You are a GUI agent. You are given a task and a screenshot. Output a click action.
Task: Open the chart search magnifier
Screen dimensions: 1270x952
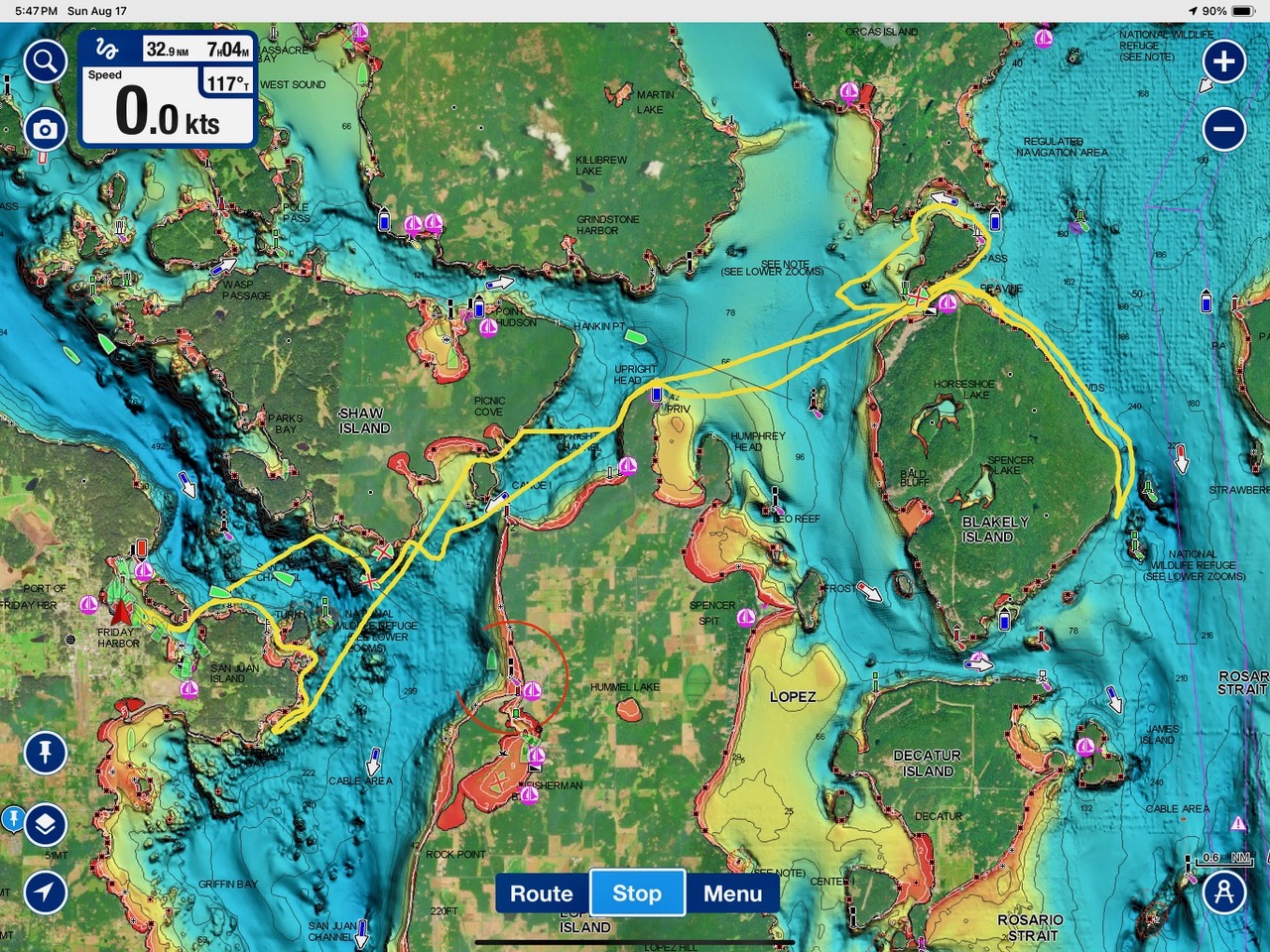pyautogui.click(x=45, y=62)
